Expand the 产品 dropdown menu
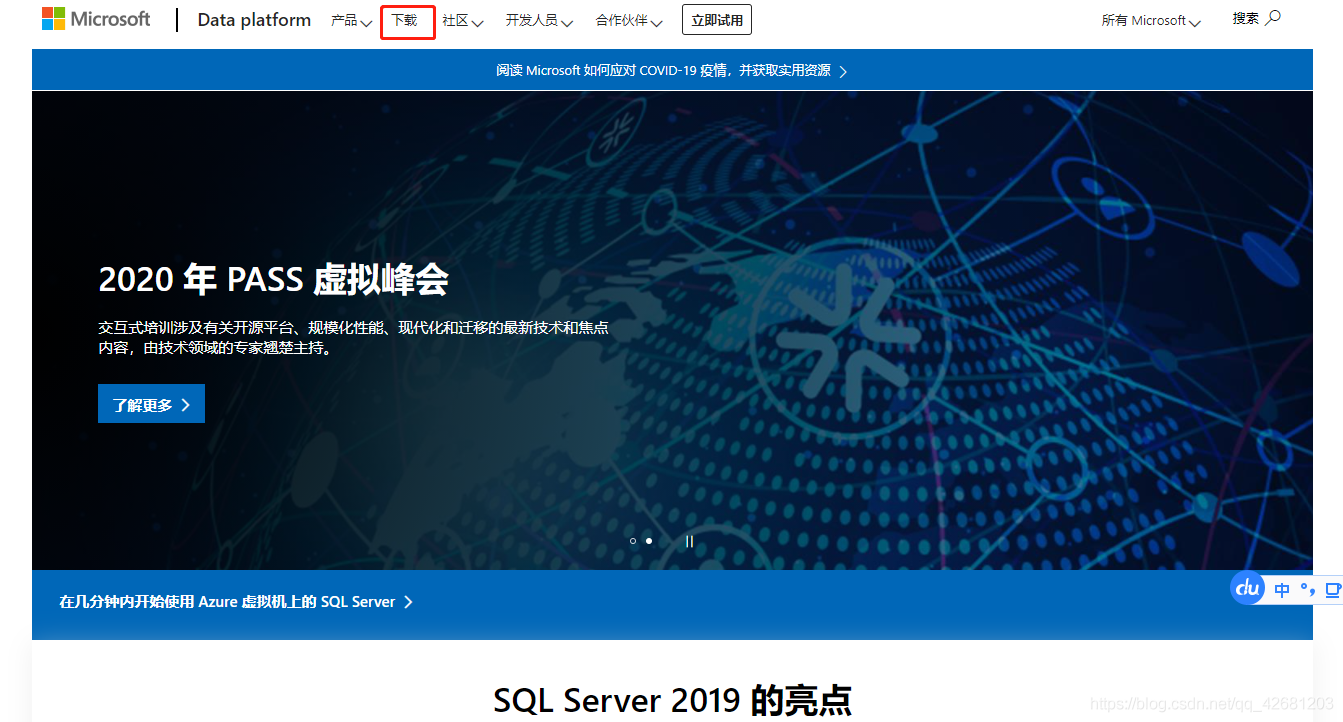The image size is (1343, 722). [351, 20]
